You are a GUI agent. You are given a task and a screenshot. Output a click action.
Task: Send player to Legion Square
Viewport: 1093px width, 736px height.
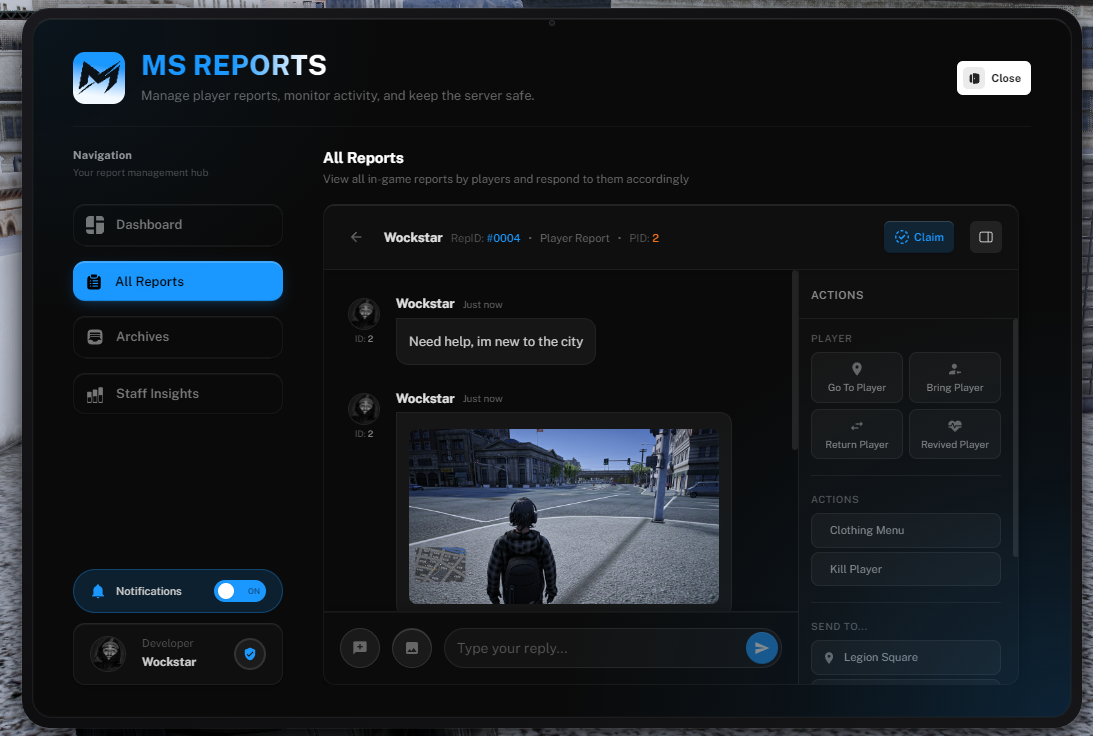pyautogui.click(x=905, y=657)
